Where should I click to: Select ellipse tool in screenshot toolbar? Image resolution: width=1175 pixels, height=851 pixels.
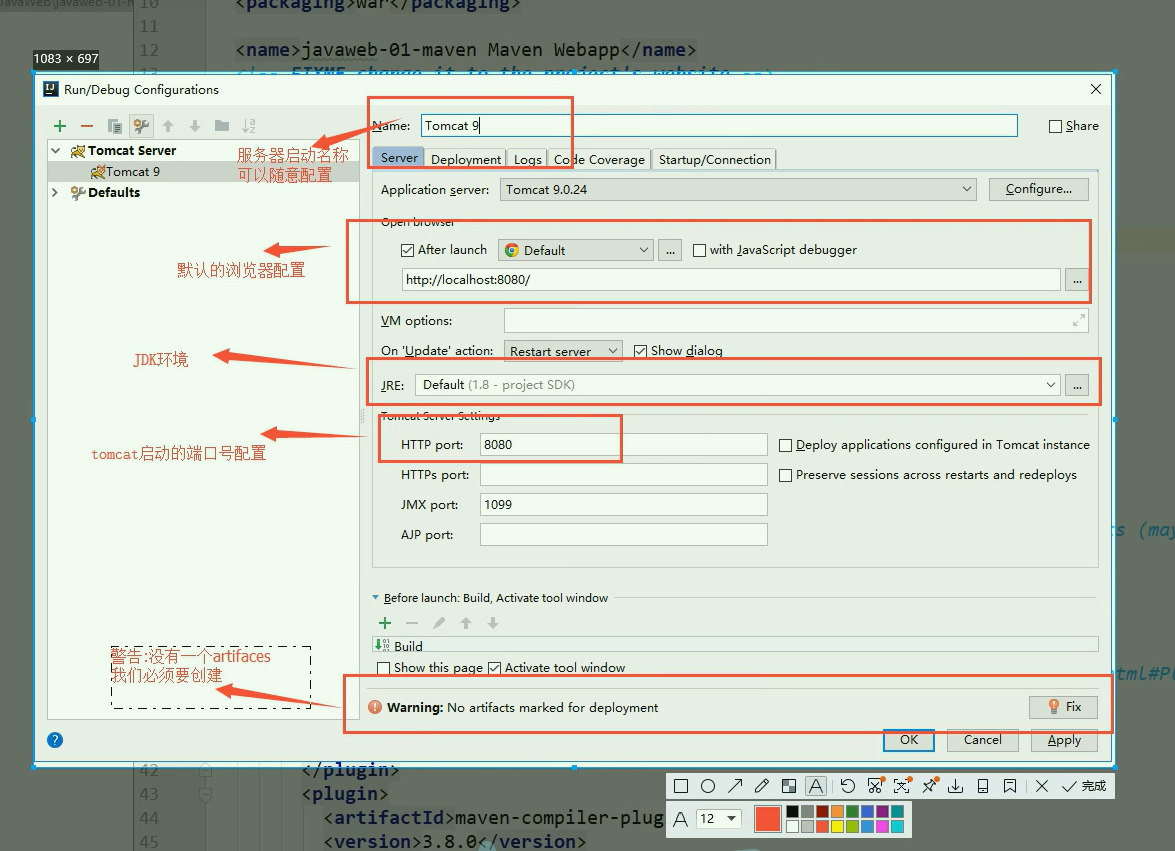[707, 786]
